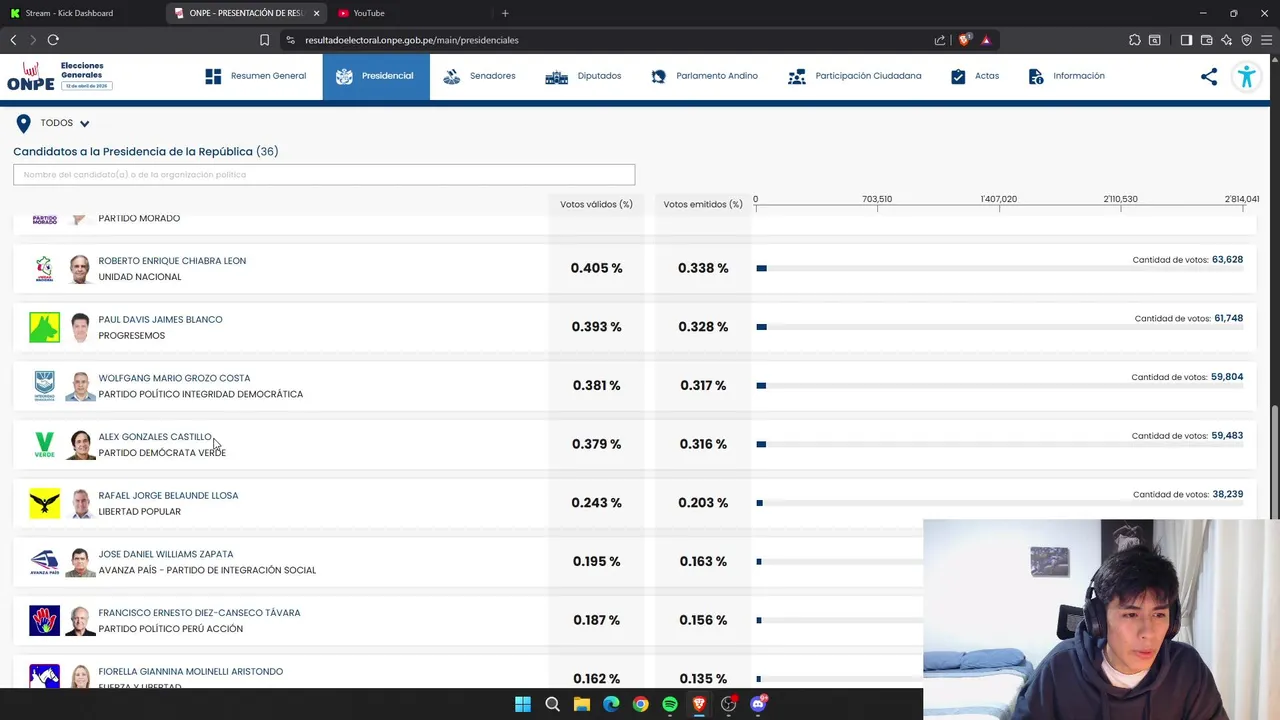
Task: Click Fiorella Giannina Molinelli Aristondo name
Action: pos(190,672)
